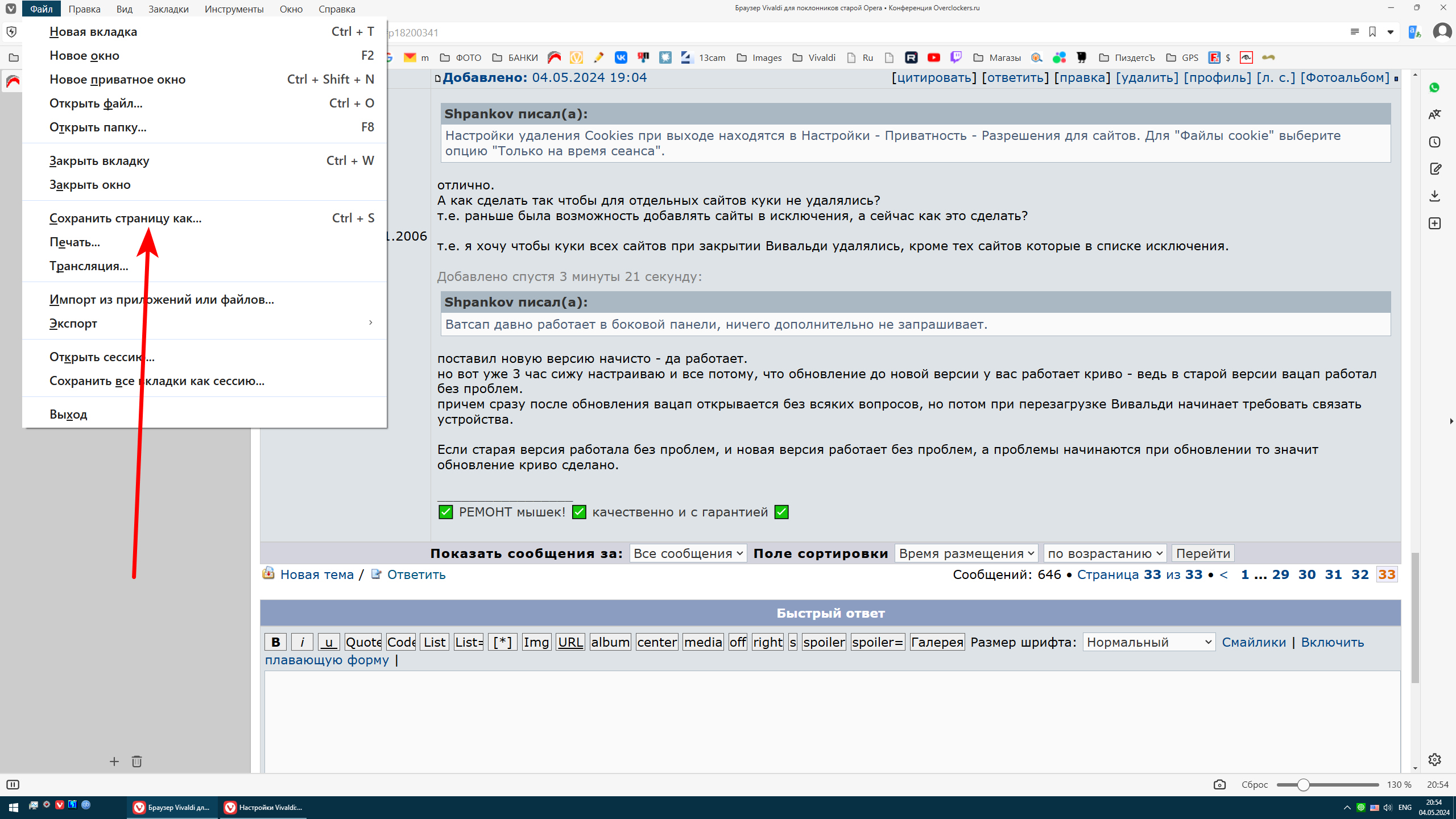The image size is (1456, 819).
Task: Select 'Сохранить страницу как...' menu item
Action: 125,218
